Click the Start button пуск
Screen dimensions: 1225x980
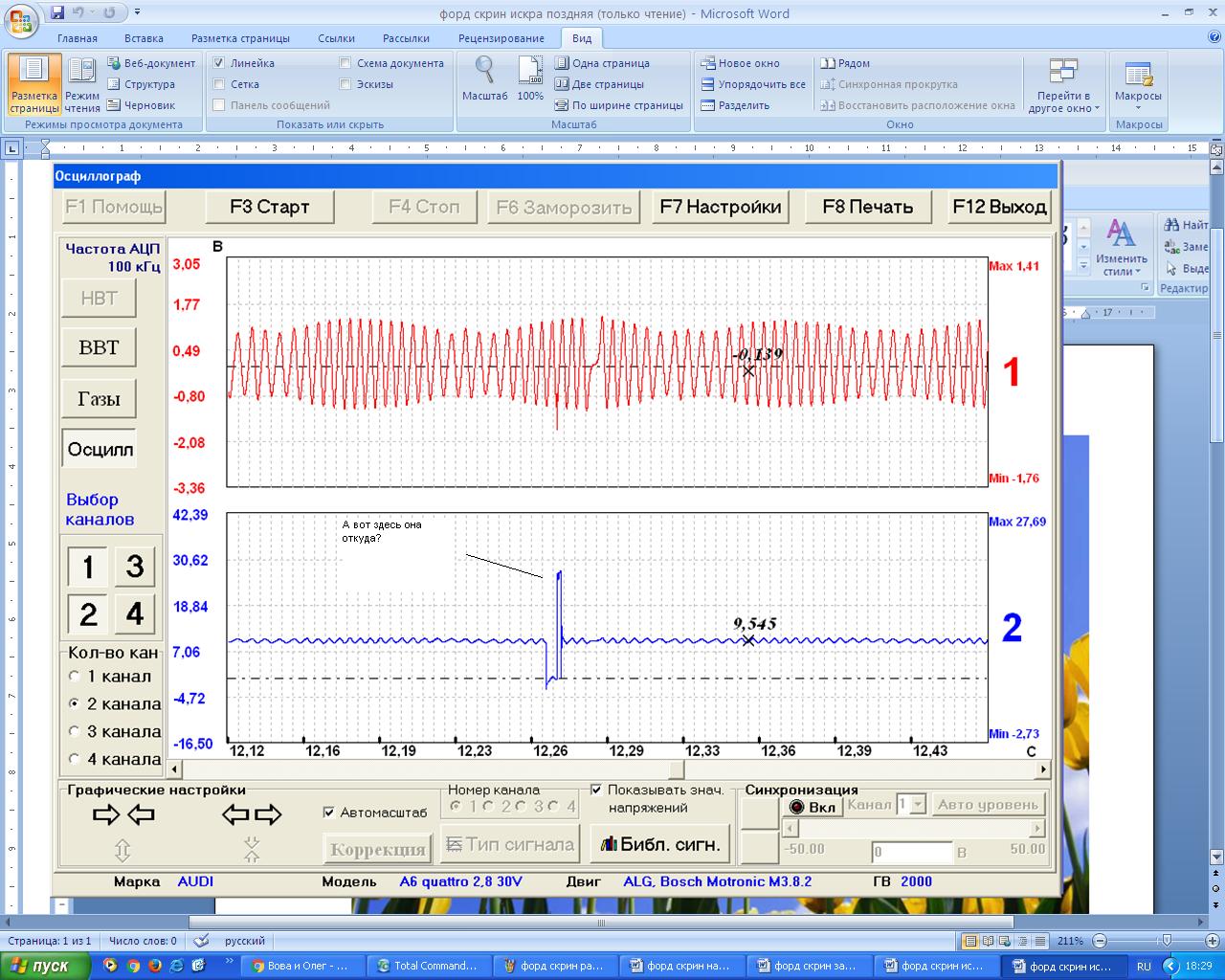tap(46, 966)
